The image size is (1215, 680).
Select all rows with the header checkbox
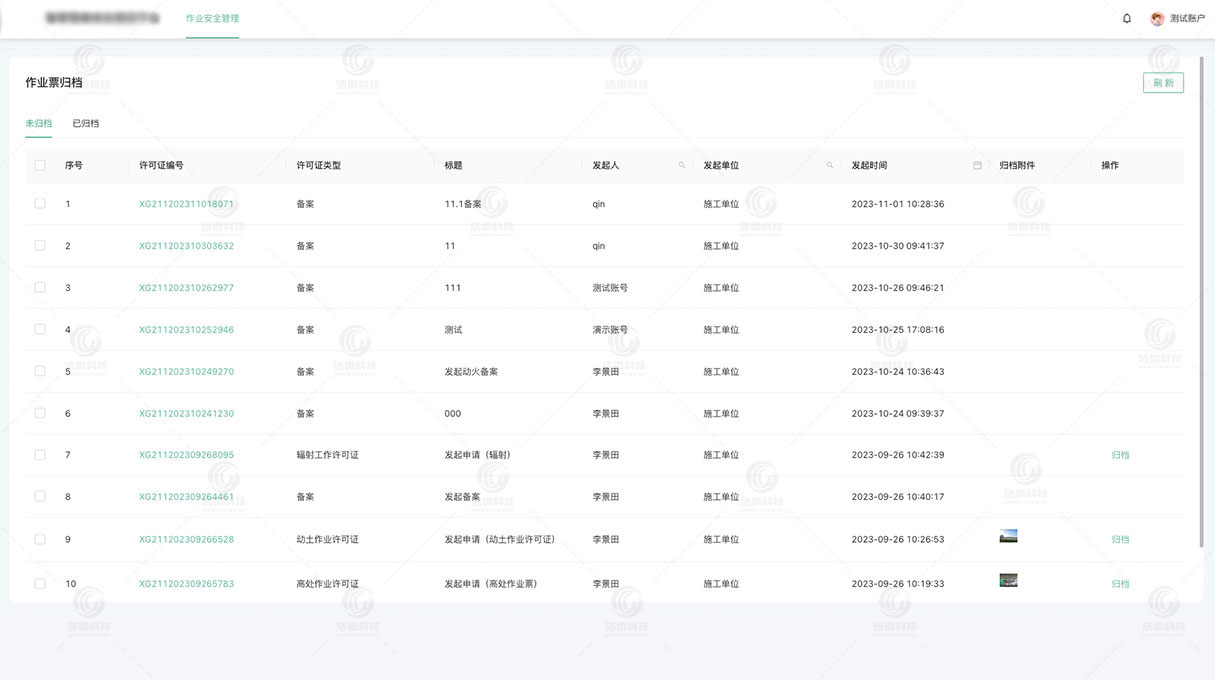(40, 164)
